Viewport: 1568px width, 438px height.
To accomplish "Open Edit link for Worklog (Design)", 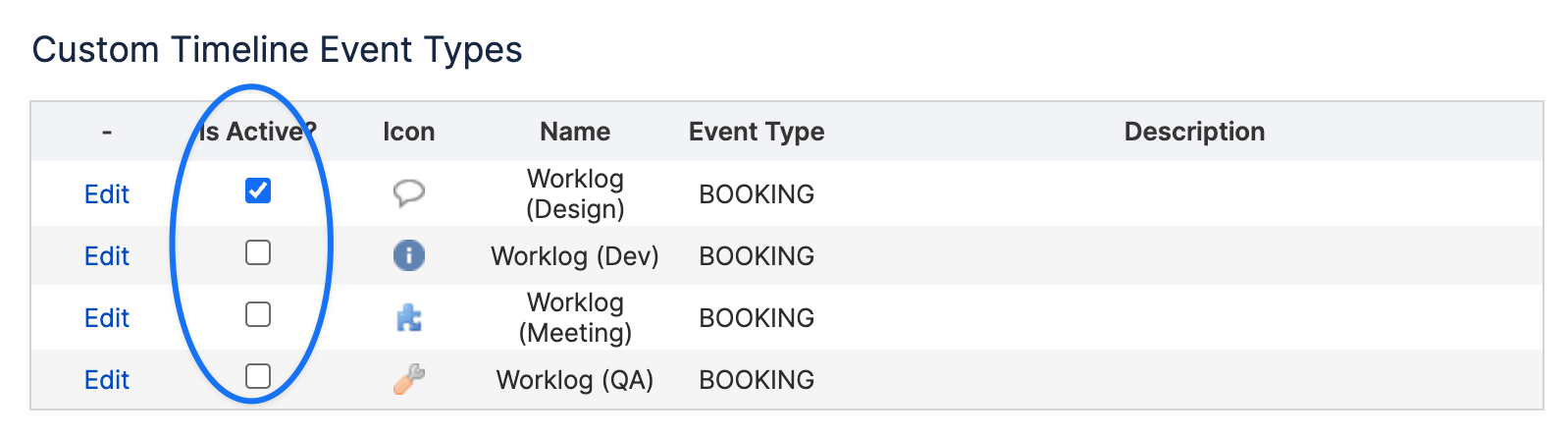I will coord(107,193).
